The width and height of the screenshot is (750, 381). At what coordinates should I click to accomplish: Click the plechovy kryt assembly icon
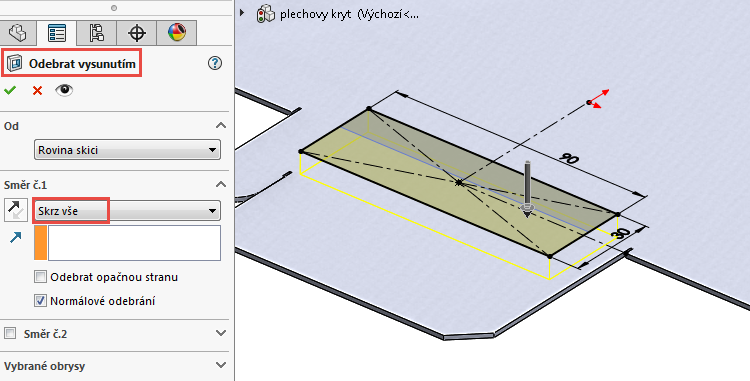[x=266, y=13]
